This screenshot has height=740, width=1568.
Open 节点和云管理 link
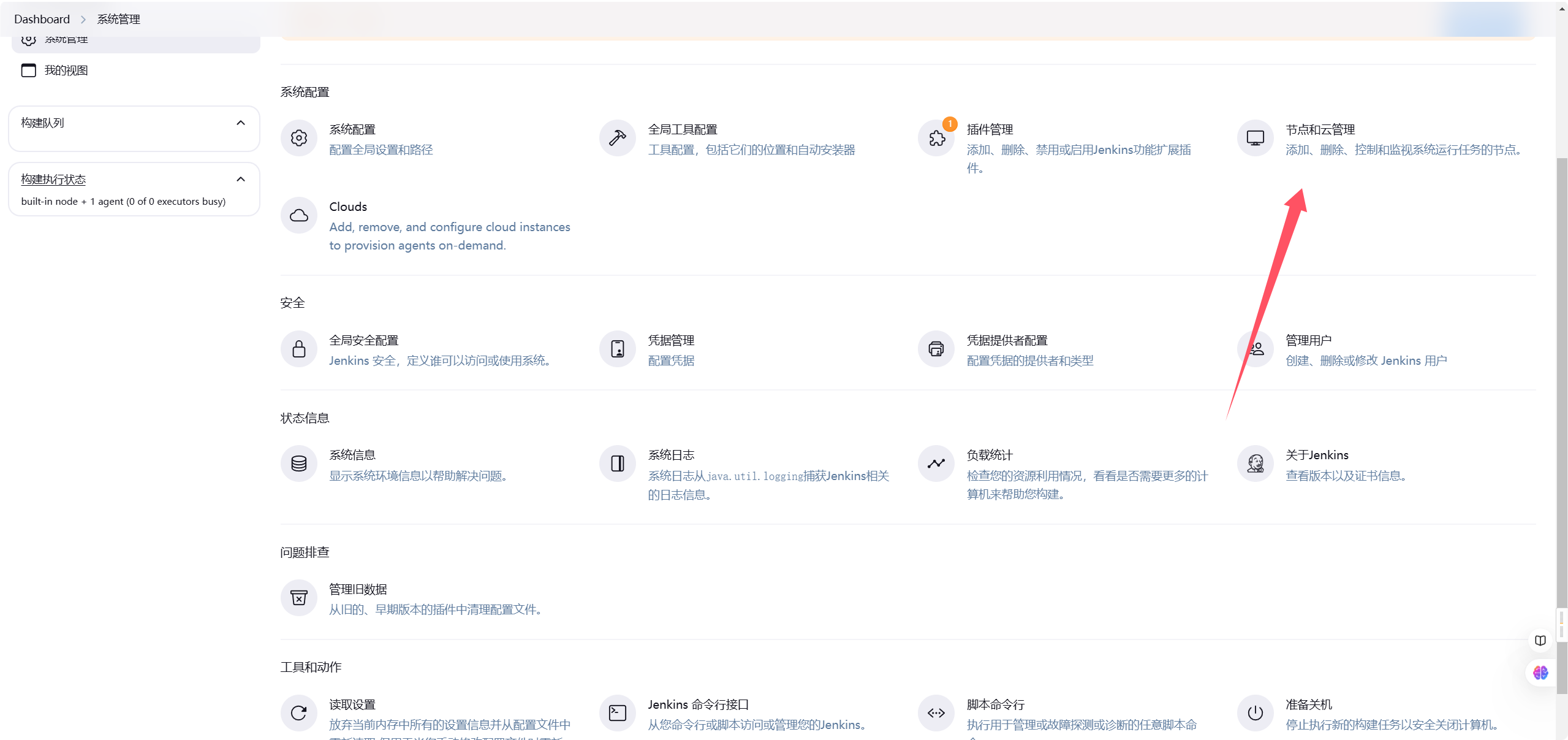(x=1320, y=129)
